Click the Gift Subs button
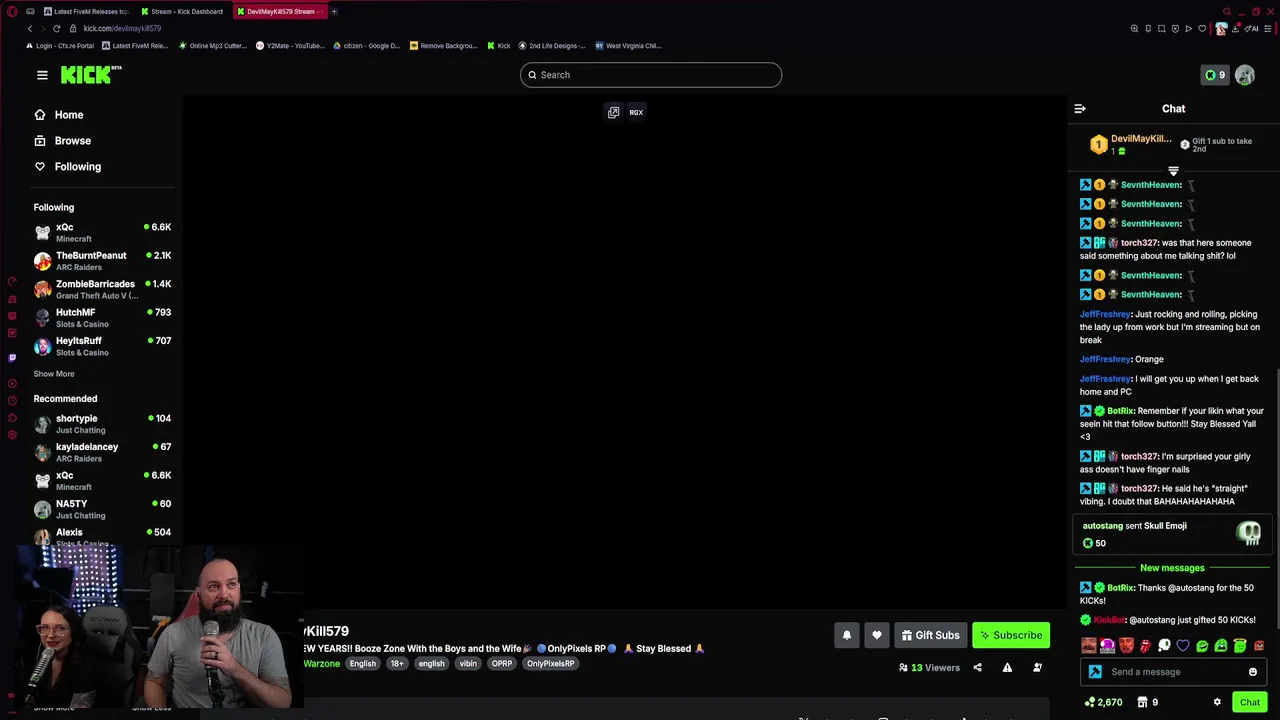The width and height of the screenshot is (1280, 720). [x=930, y=635]
